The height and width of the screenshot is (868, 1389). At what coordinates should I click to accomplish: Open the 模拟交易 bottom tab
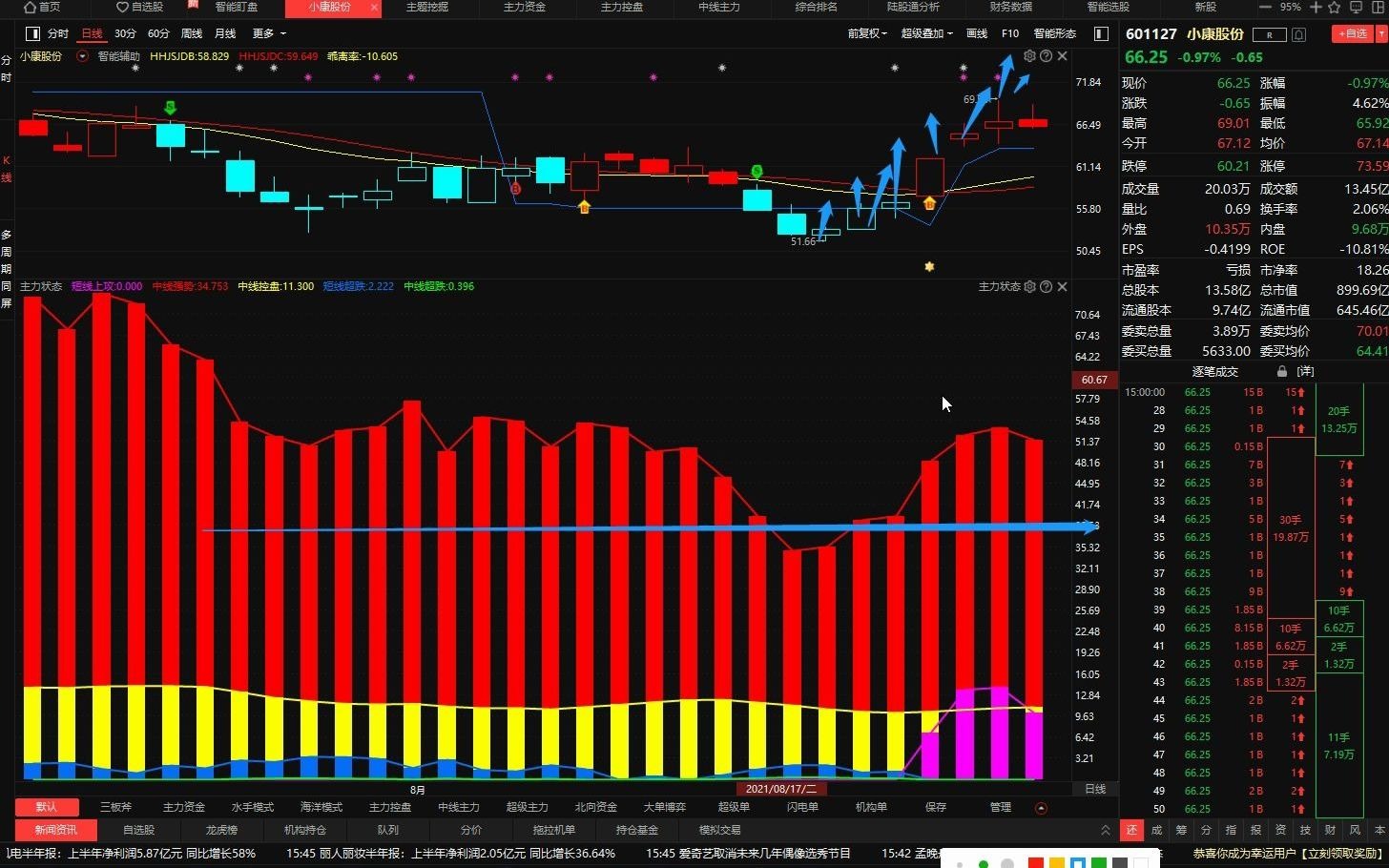[720, 830]
